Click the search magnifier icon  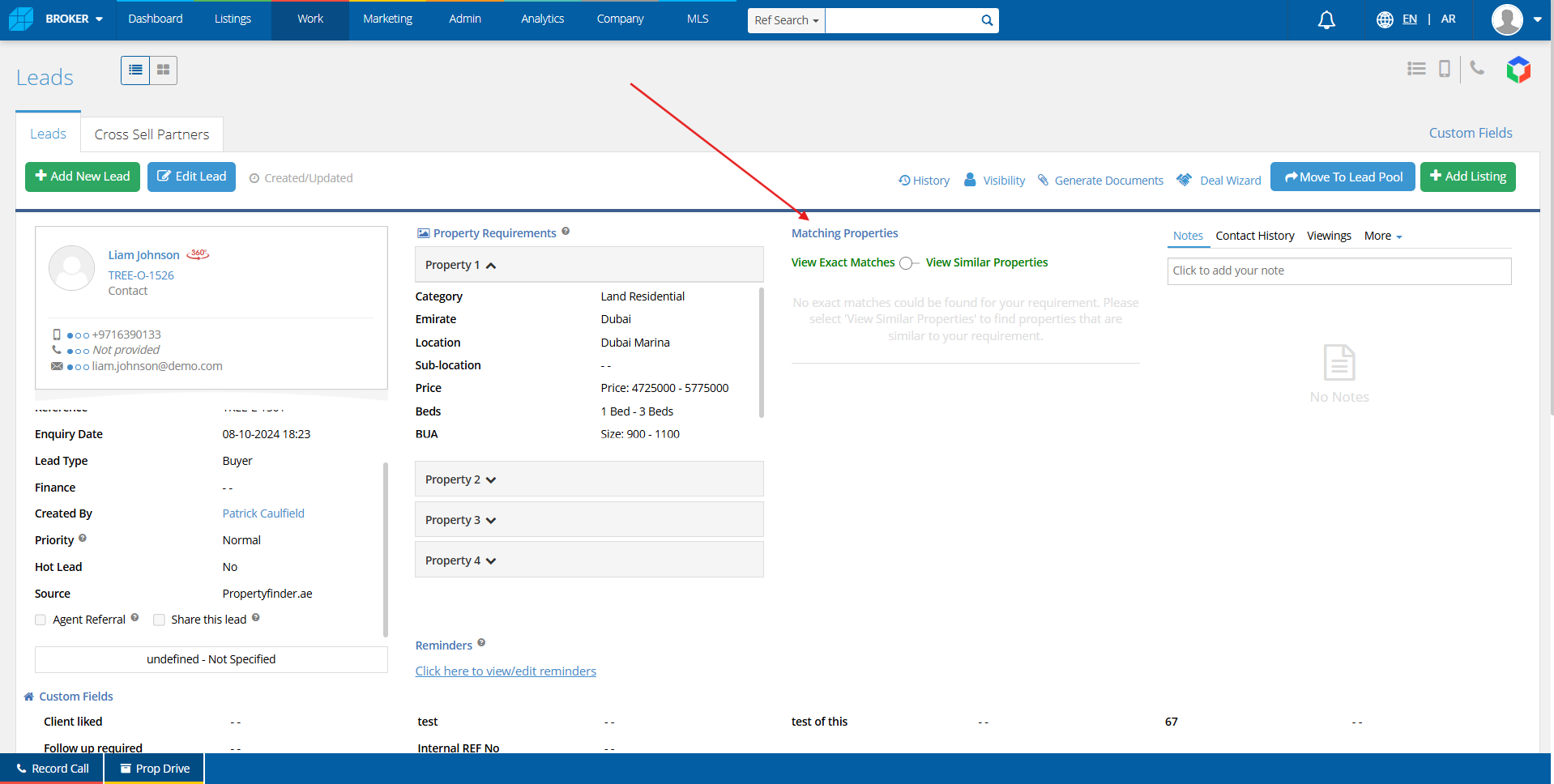click(986, 20)
